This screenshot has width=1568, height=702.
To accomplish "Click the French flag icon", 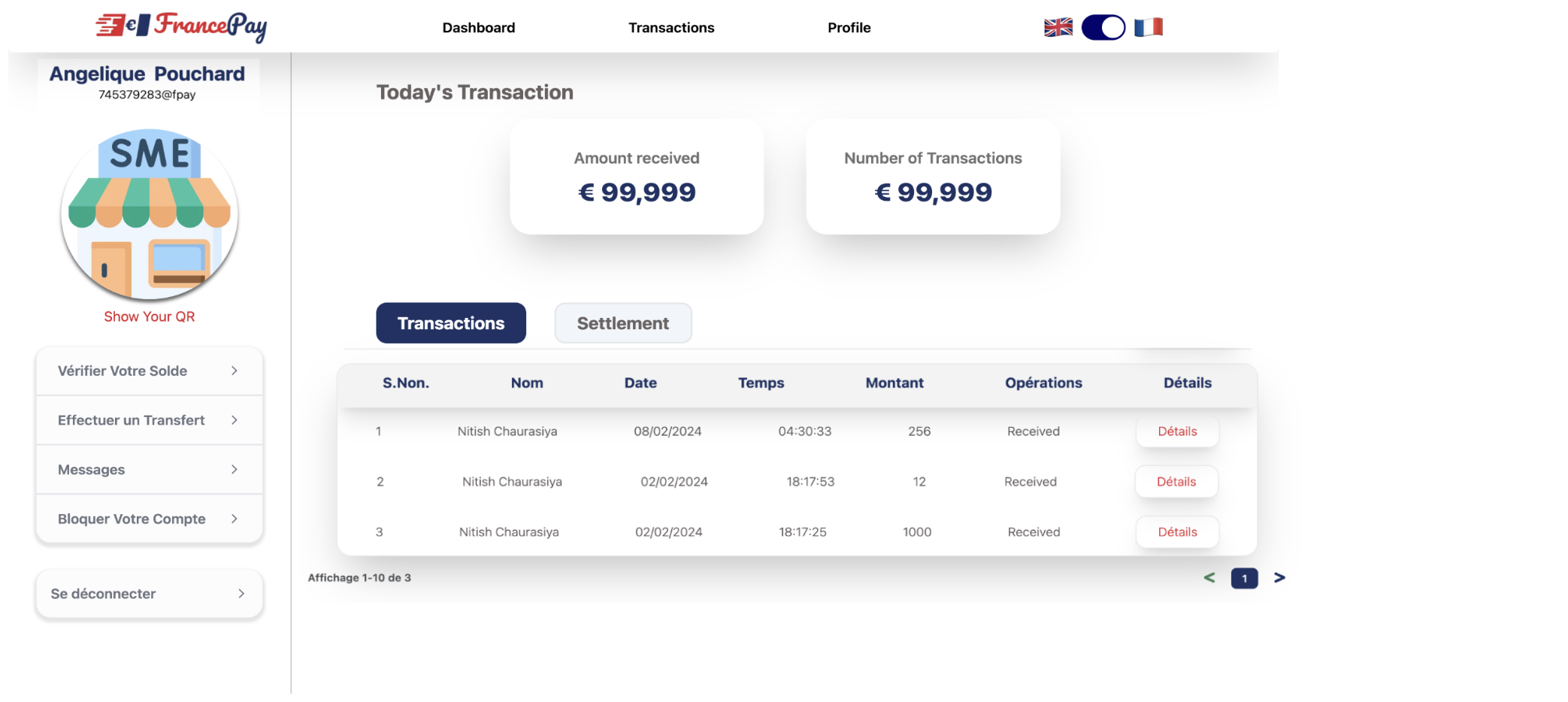I will point(1148,28).
